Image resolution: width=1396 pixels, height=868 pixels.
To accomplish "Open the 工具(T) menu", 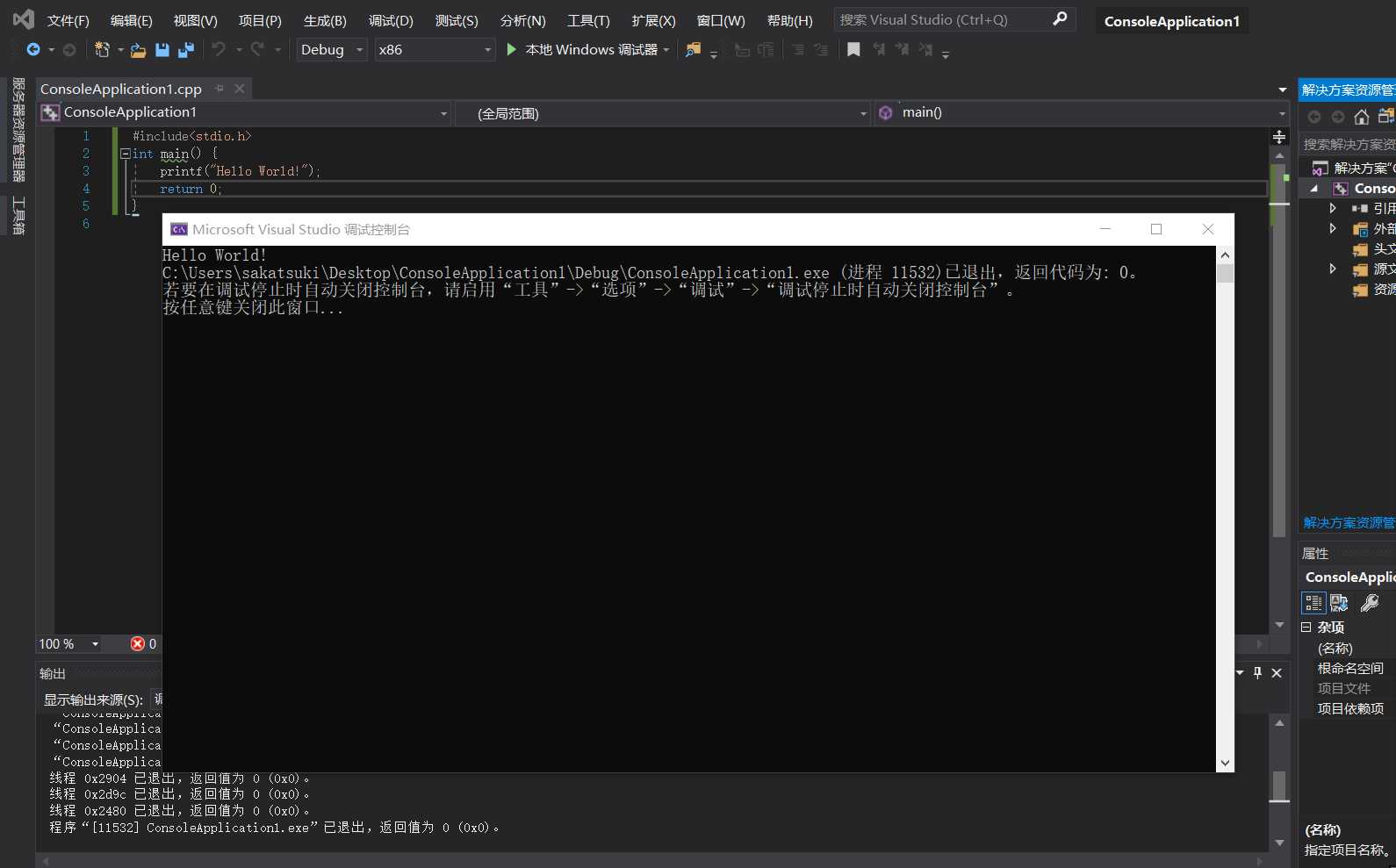I will 588,20.
